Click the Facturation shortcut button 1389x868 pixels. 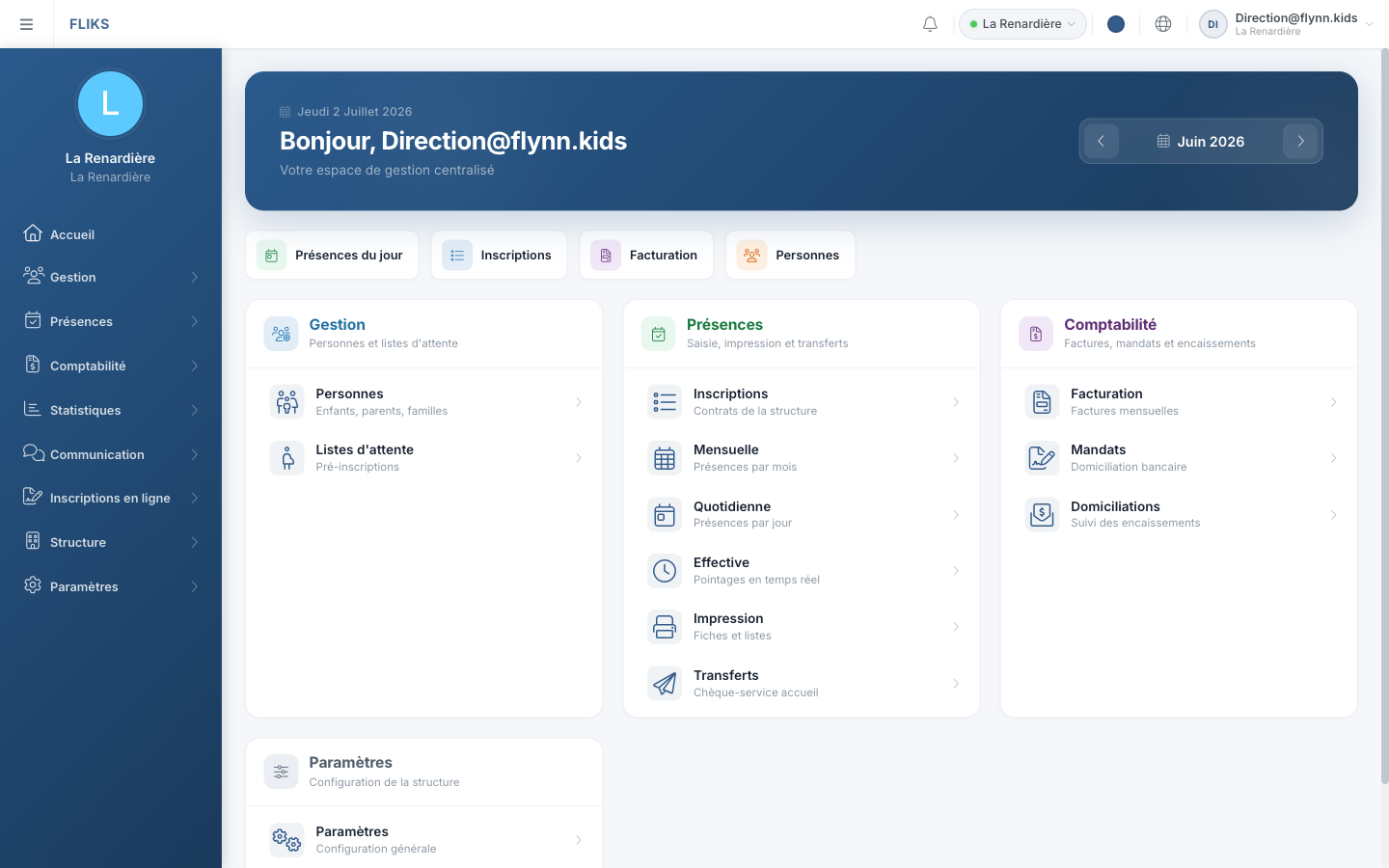[646, 256]
